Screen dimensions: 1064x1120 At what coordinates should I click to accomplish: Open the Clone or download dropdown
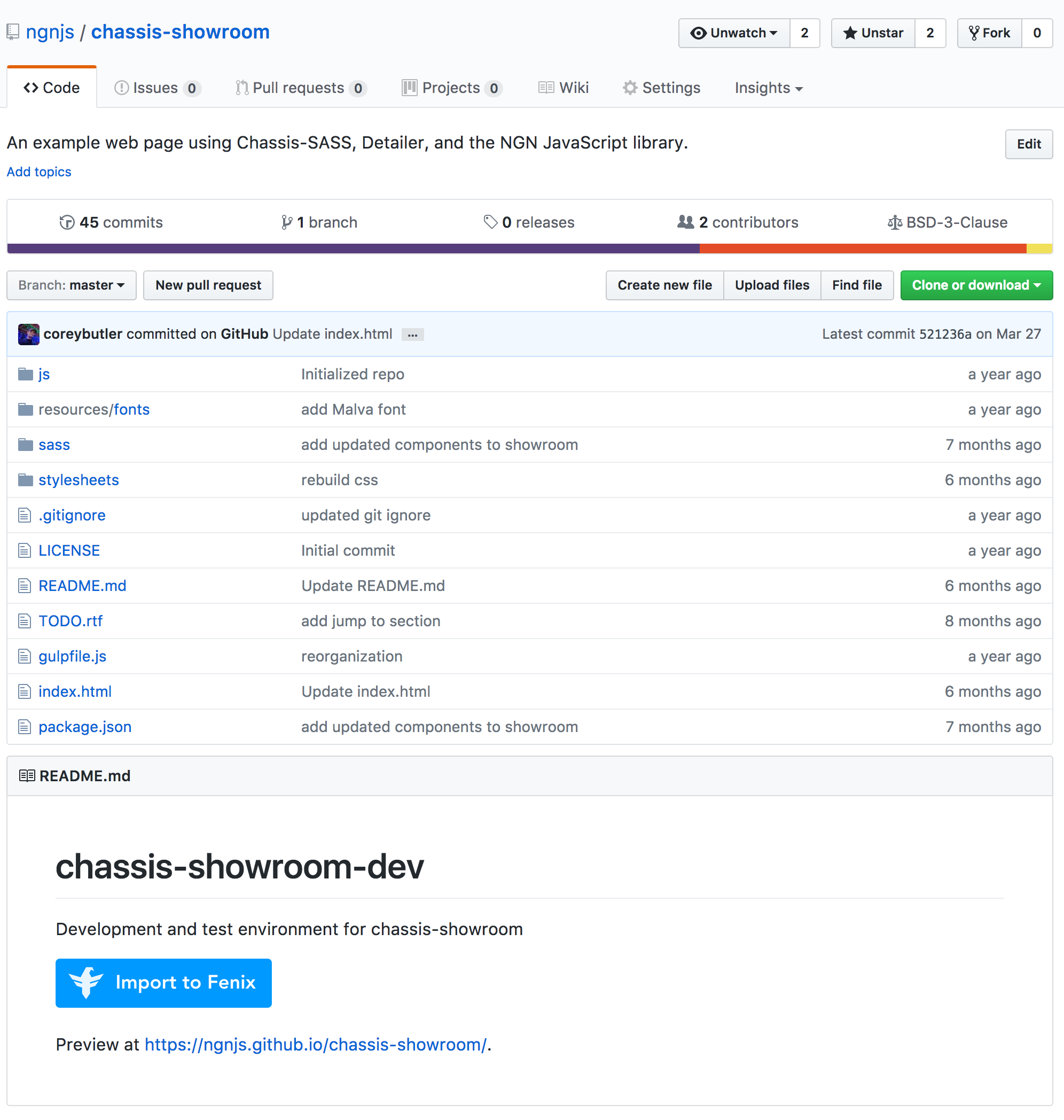(975, 285)
